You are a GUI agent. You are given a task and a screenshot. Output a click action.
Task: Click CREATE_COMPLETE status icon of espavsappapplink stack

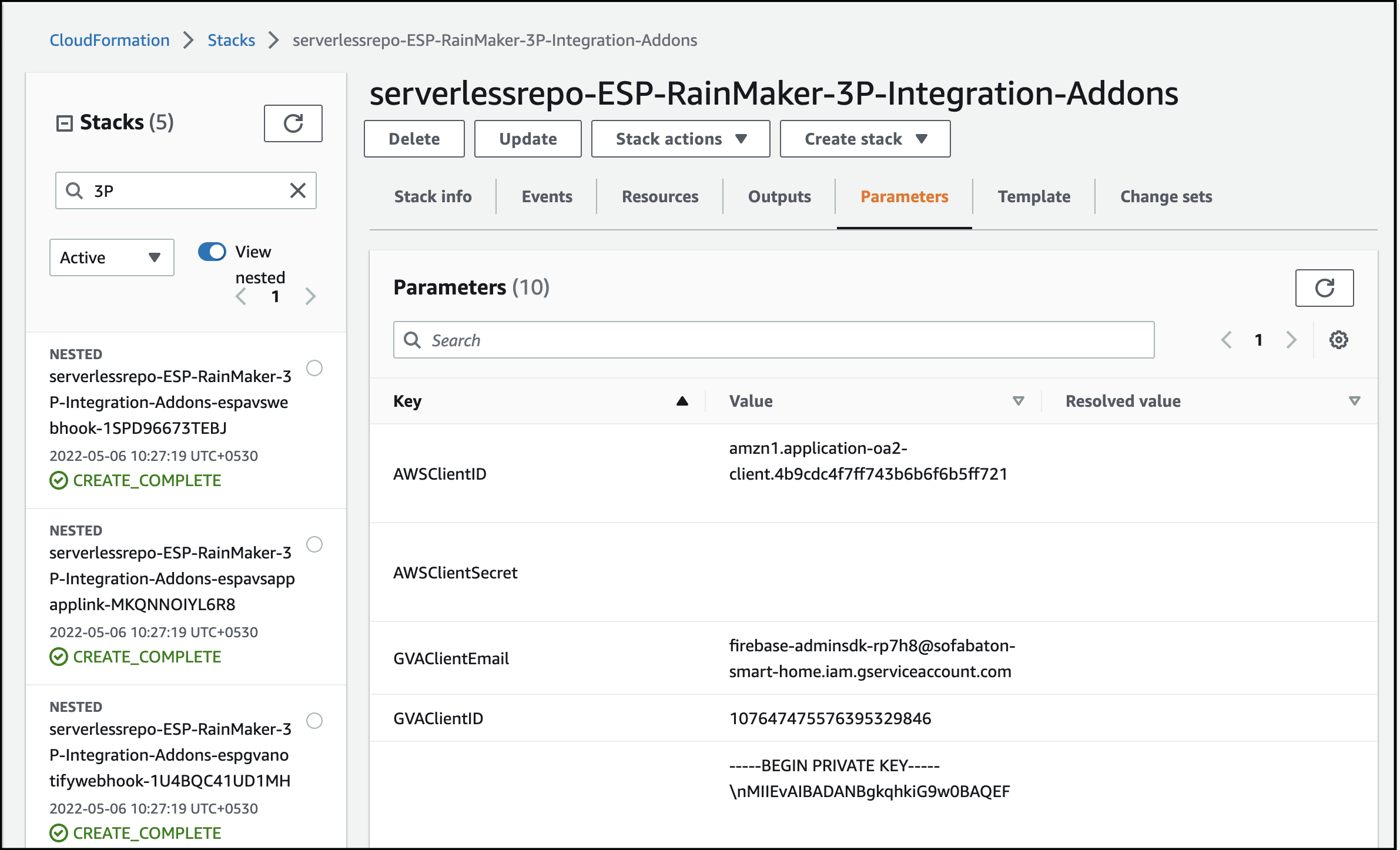(x=59, y=657)
